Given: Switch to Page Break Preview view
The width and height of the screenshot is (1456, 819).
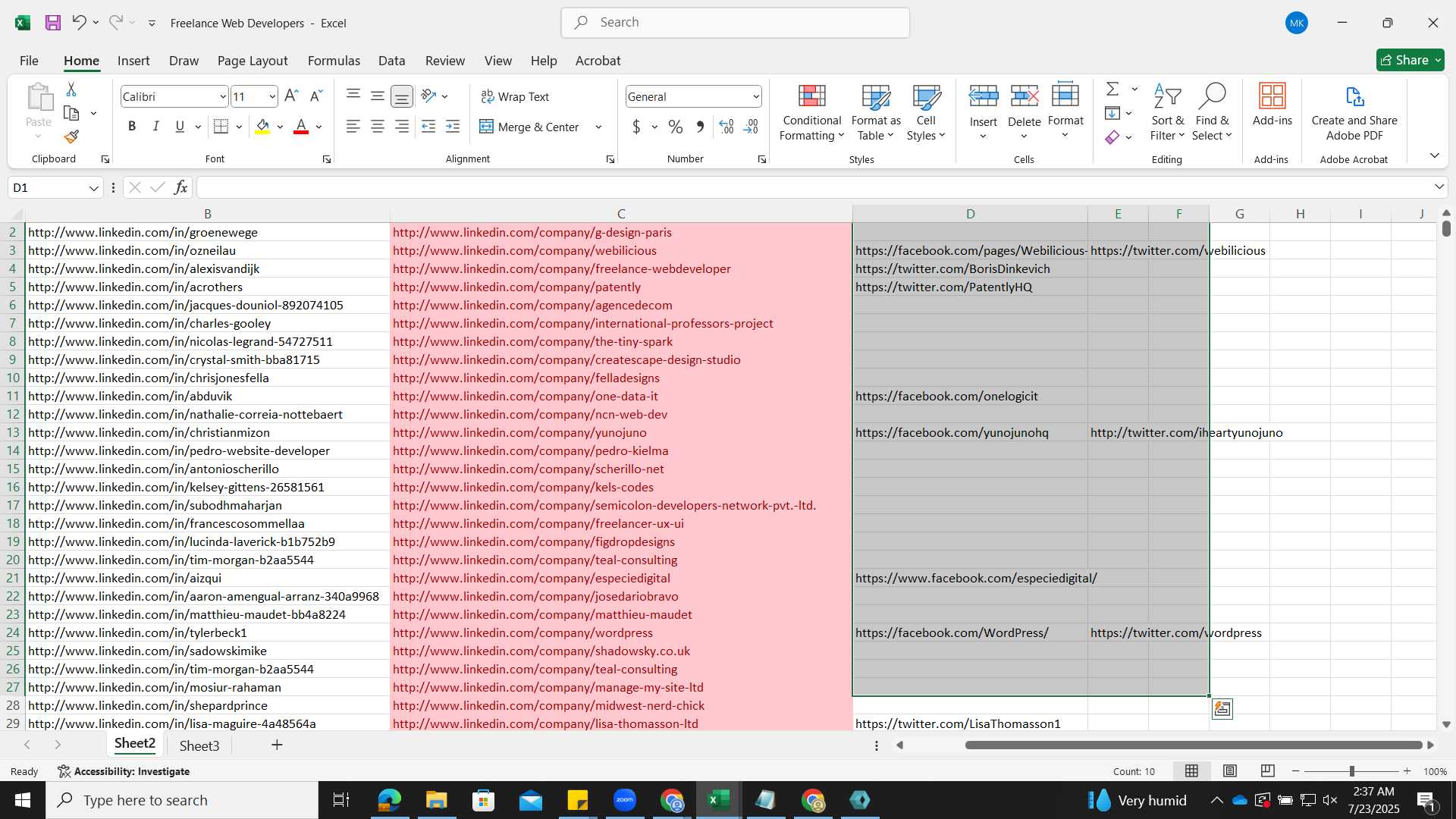Looking at the screenshot, I should [1267, 771].
